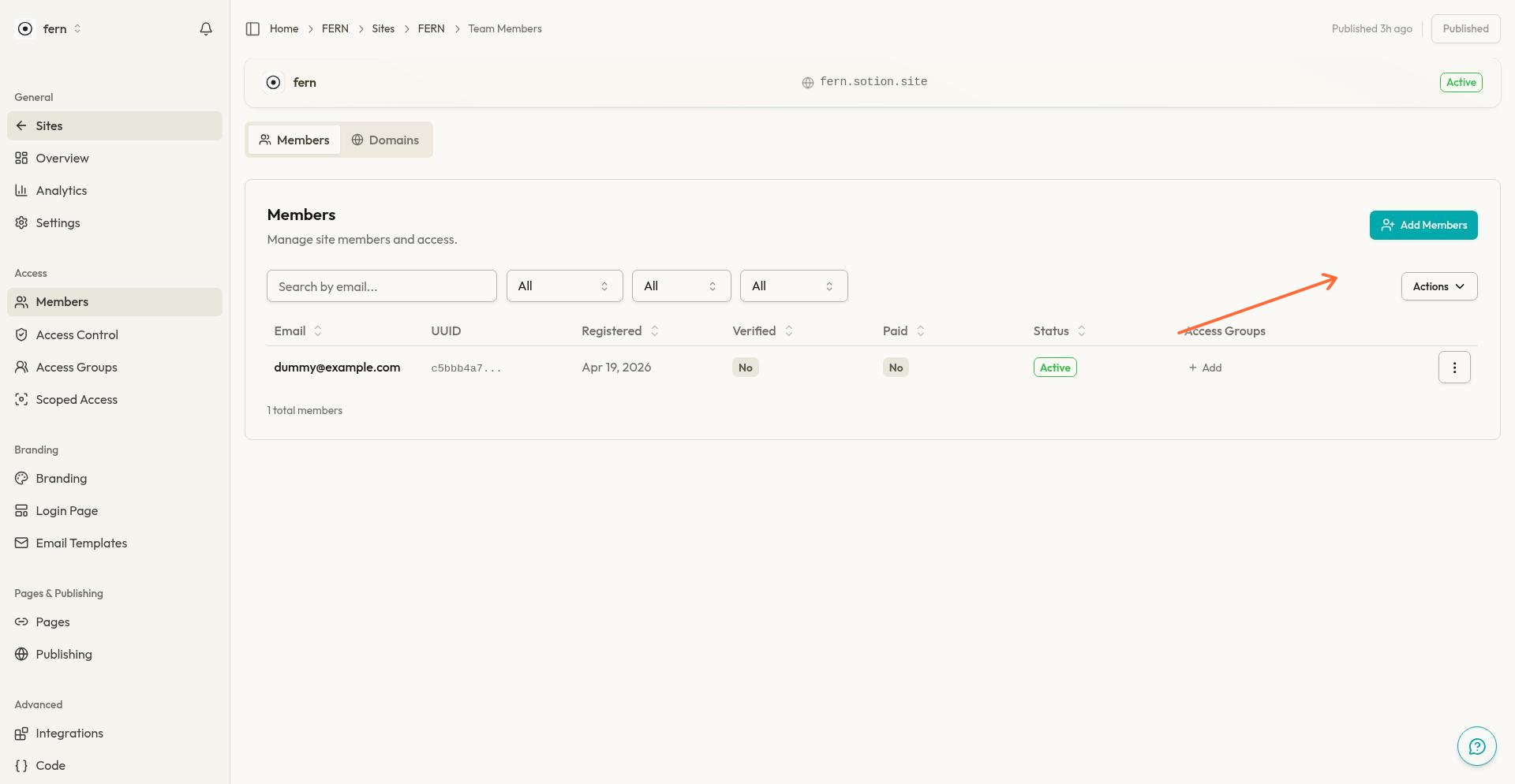Sort by Status column

(x=1060, y=331)
